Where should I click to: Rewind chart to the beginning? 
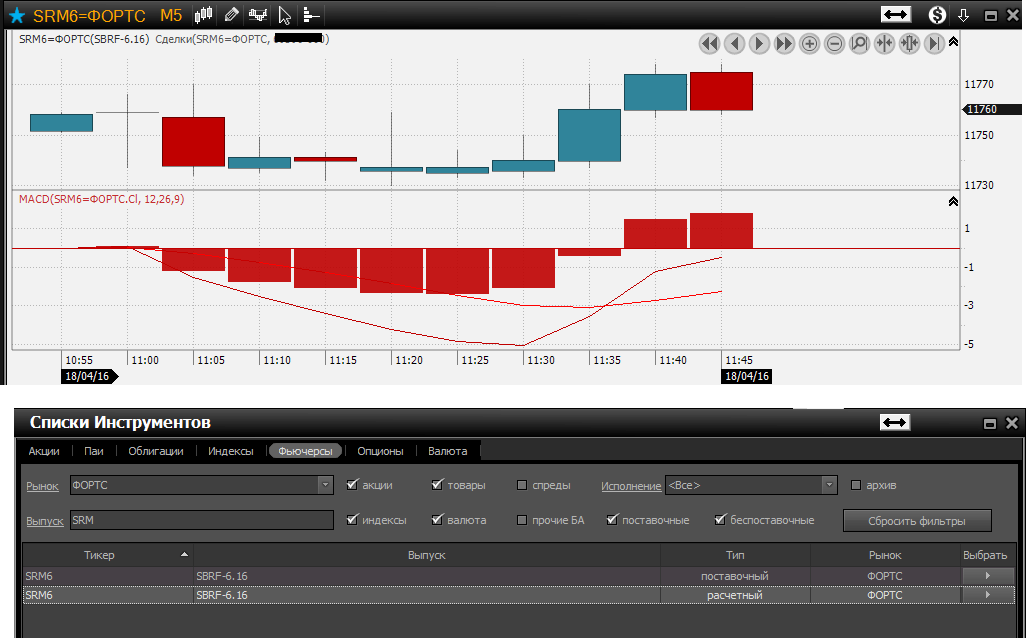pos(709,43)
